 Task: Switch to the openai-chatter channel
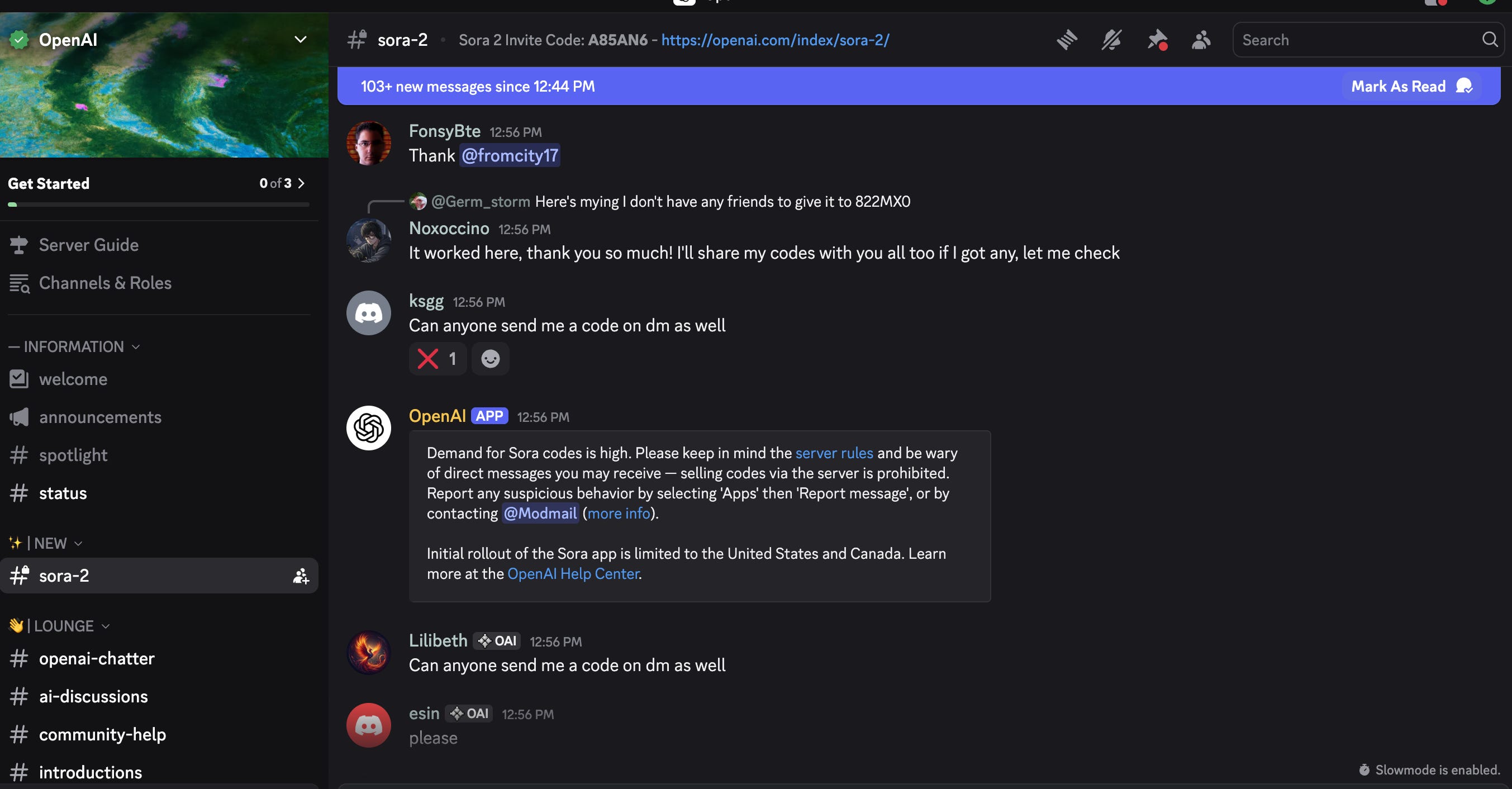[x=96, y=659]
